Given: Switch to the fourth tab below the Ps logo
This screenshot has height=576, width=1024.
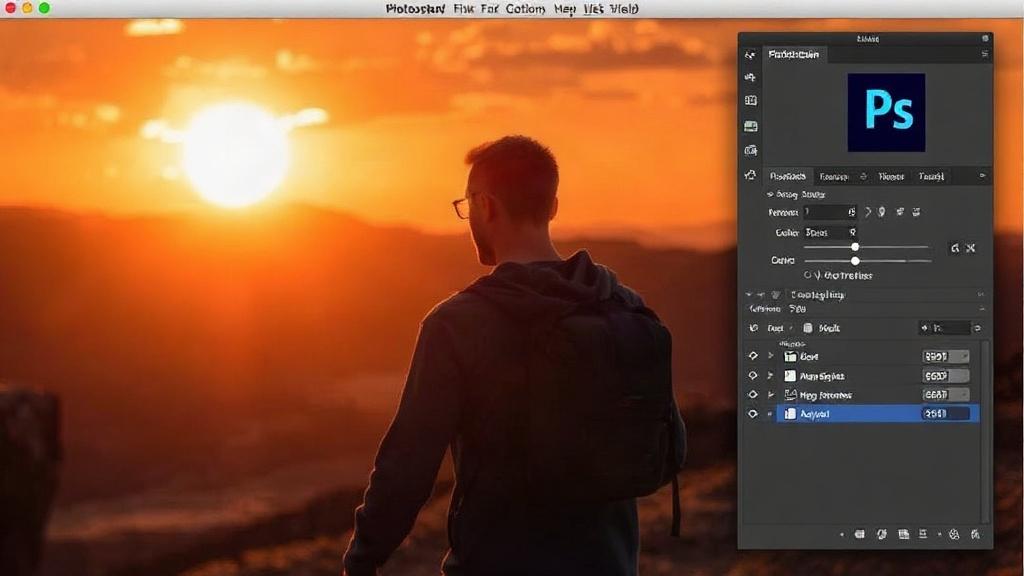Looking at the screenshot, I should pyautogui.click(x=931, y=176).
